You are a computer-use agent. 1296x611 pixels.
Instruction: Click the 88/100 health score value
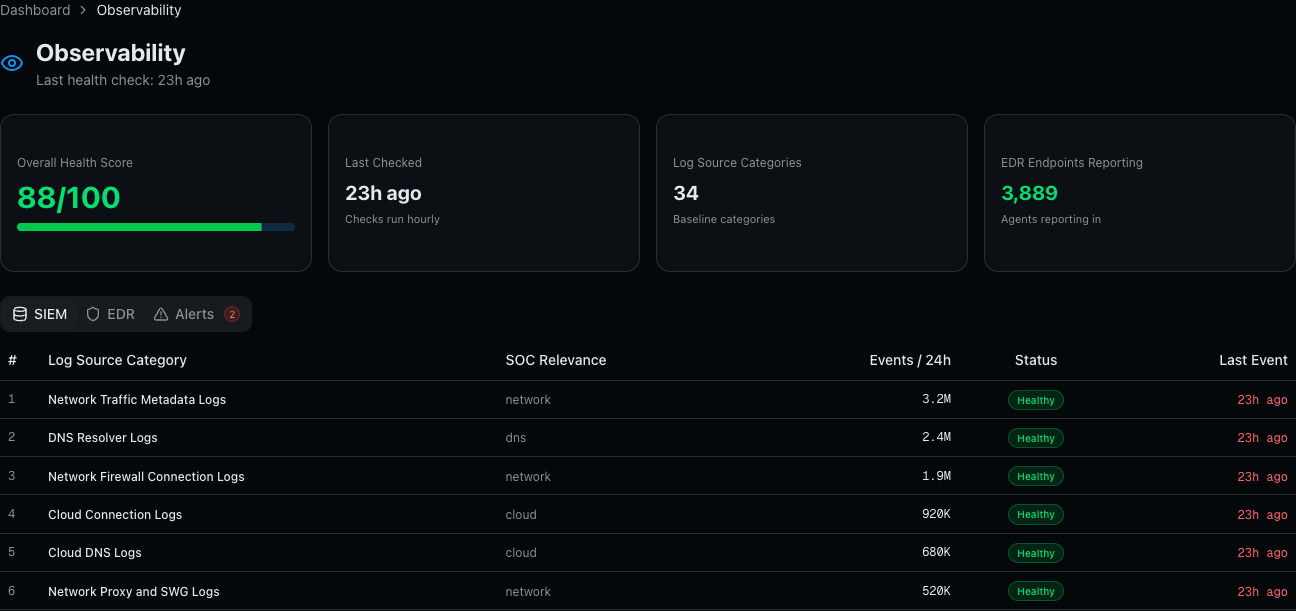69,197
